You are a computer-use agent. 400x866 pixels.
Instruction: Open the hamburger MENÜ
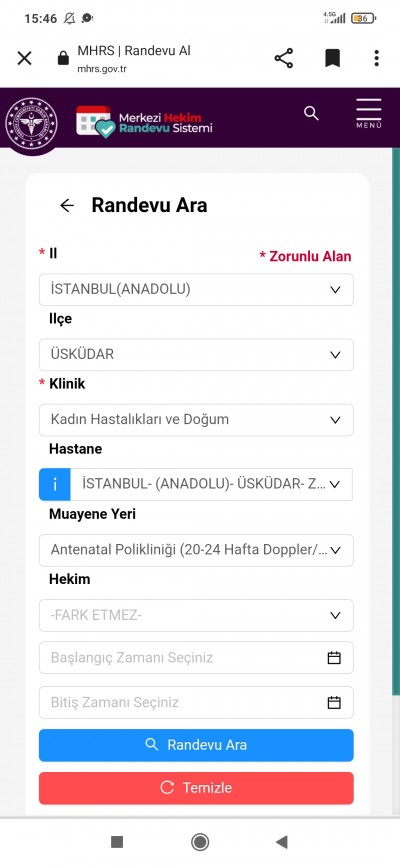point(369,113)
